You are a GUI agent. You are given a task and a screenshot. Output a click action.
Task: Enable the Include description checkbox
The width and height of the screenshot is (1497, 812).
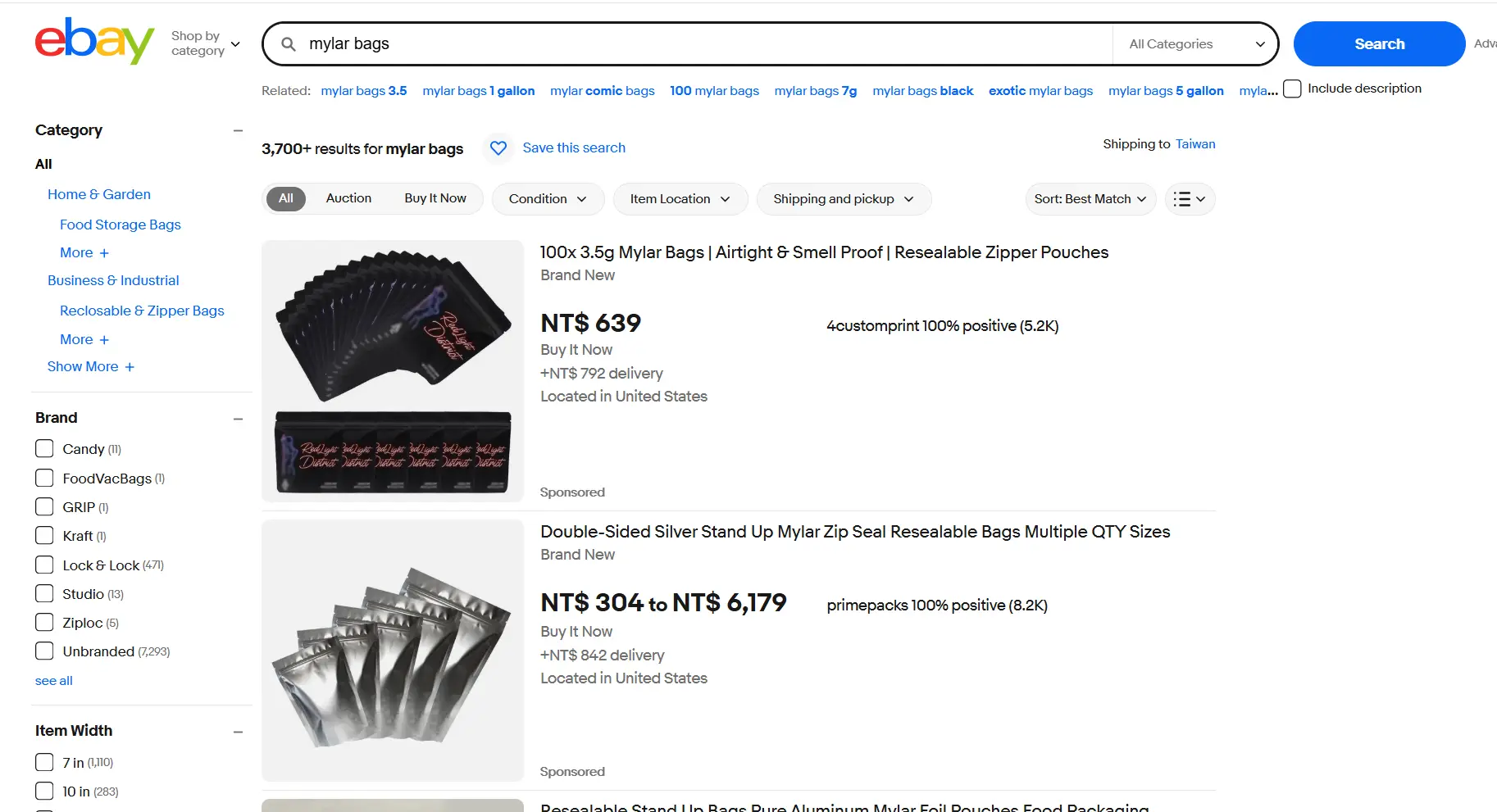tap(1292, 88)
